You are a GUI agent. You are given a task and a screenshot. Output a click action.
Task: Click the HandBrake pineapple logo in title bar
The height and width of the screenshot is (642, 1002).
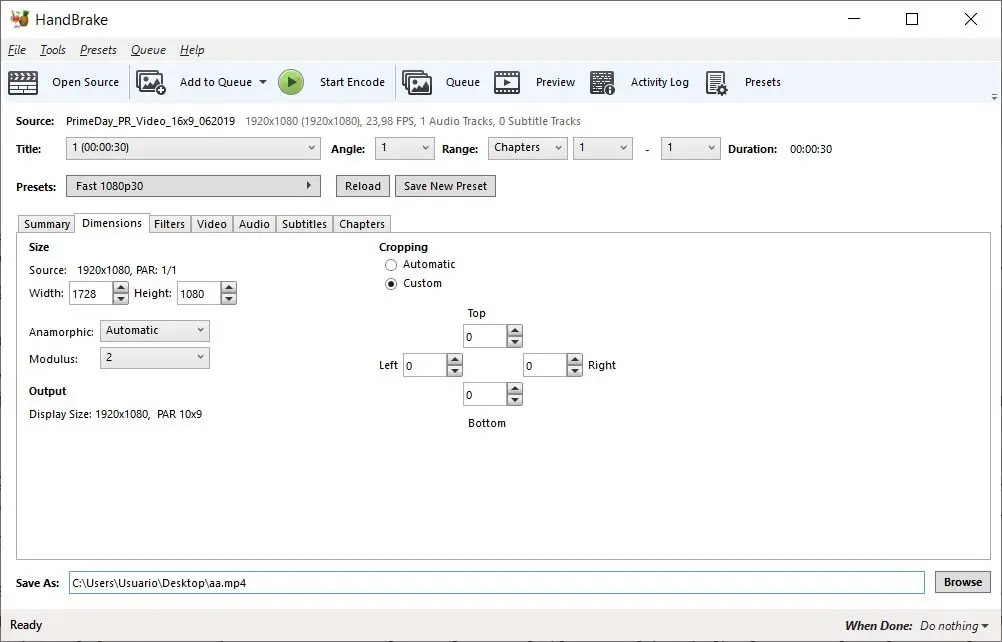[20, 19]
